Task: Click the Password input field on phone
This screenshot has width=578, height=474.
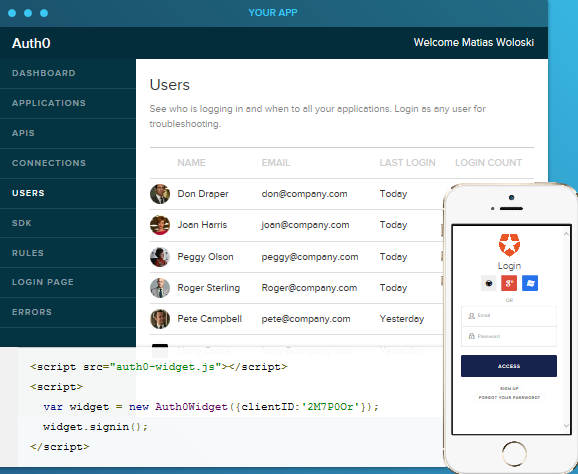Action: (509, 336)
